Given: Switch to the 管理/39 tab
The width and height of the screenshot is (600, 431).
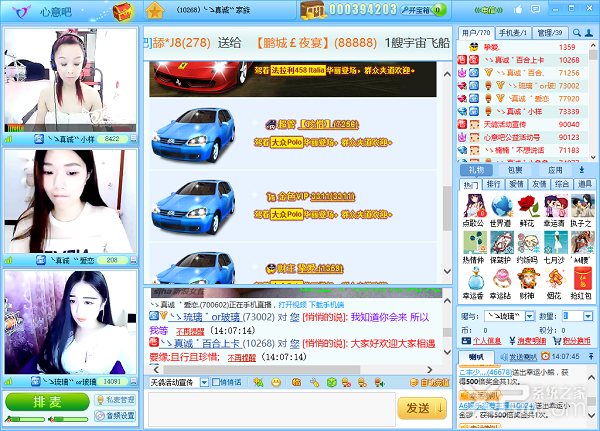Looking at the screenshot, I should click(x=549, y=33).
